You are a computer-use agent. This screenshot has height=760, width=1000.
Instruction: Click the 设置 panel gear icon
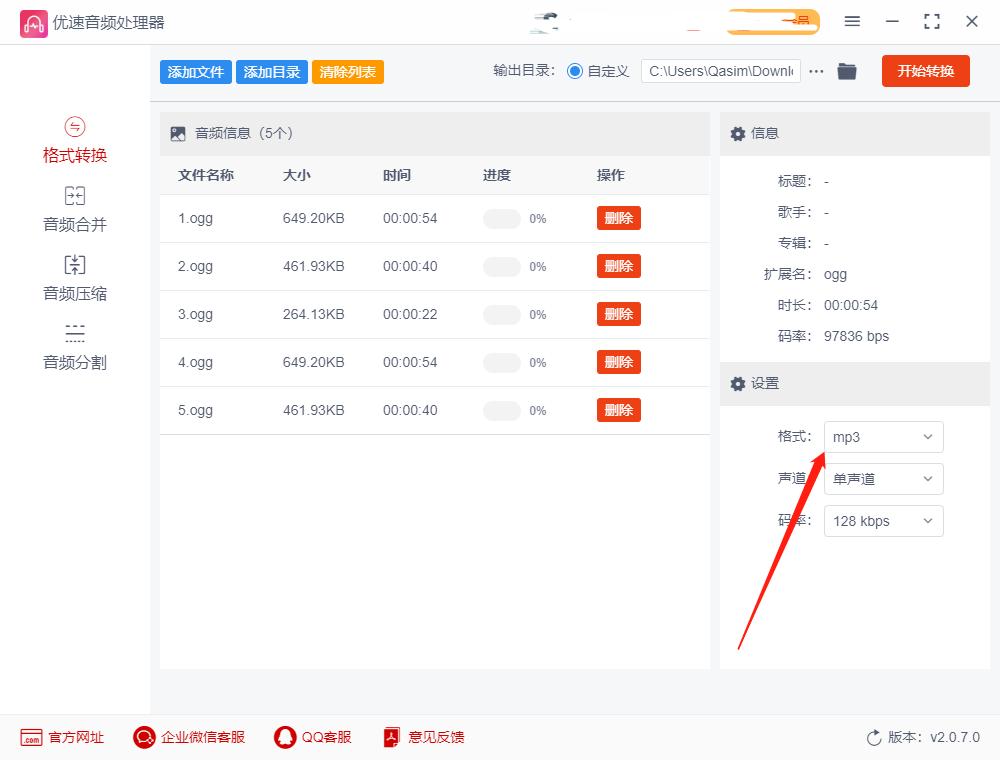pos(737,384)
